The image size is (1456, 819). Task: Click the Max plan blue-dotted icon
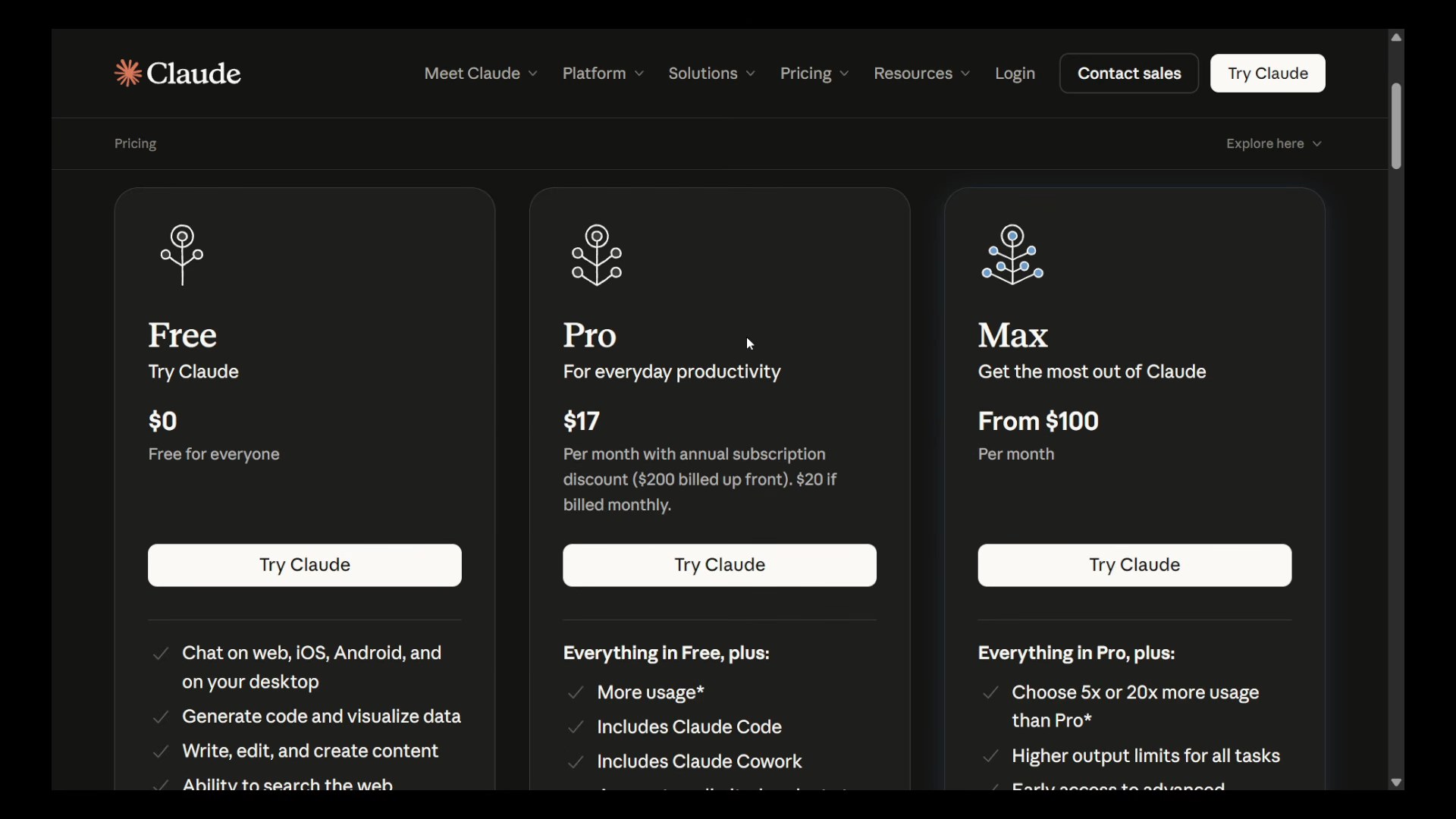click(x=1012, y=255)
